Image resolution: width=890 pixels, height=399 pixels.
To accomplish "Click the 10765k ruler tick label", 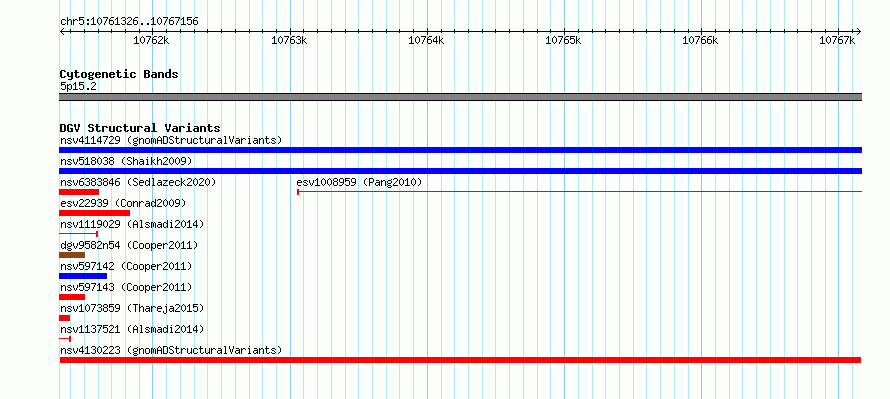I will tap(563, 41).
